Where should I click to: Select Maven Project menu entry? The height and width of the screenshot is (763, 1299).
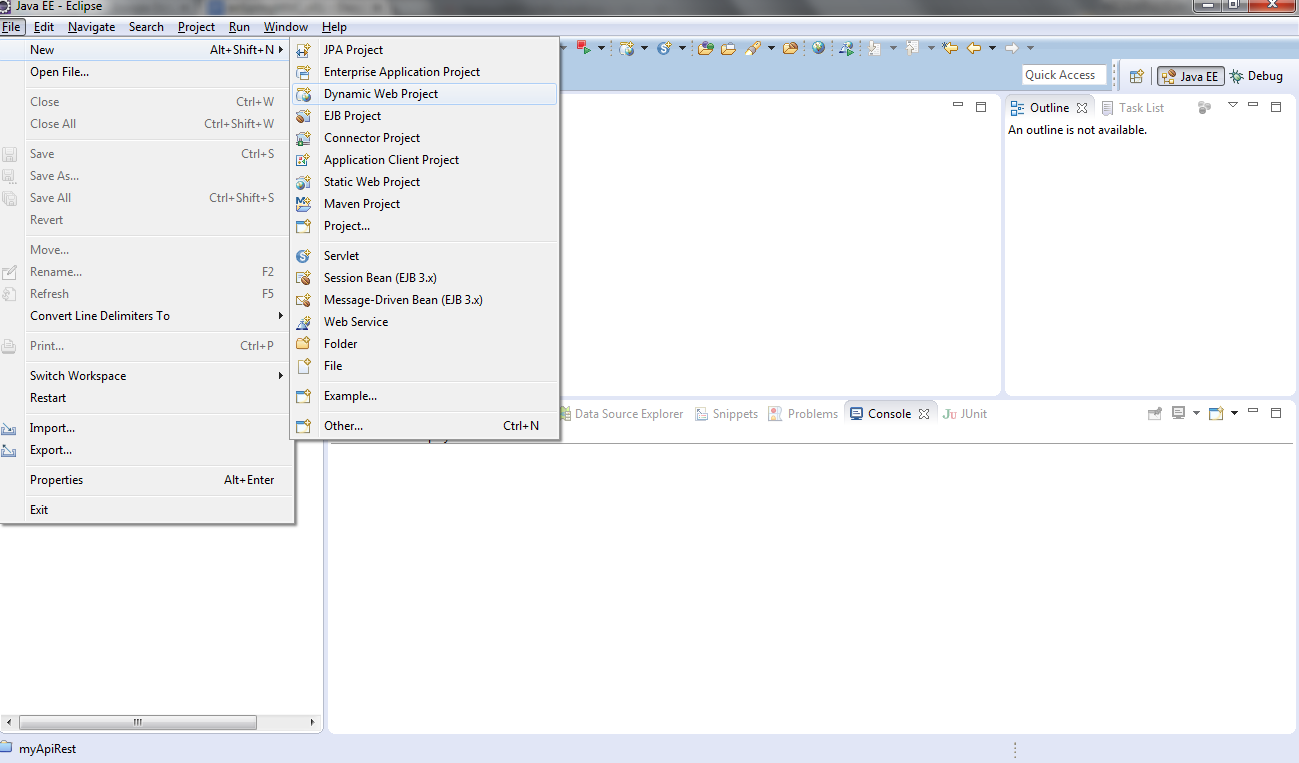tap(424, 204)
